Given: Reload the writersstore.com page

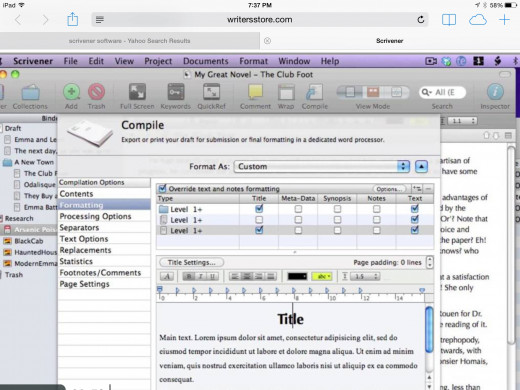Looking at the screenshot, I should pyautogui.click(x=421, y=20).
